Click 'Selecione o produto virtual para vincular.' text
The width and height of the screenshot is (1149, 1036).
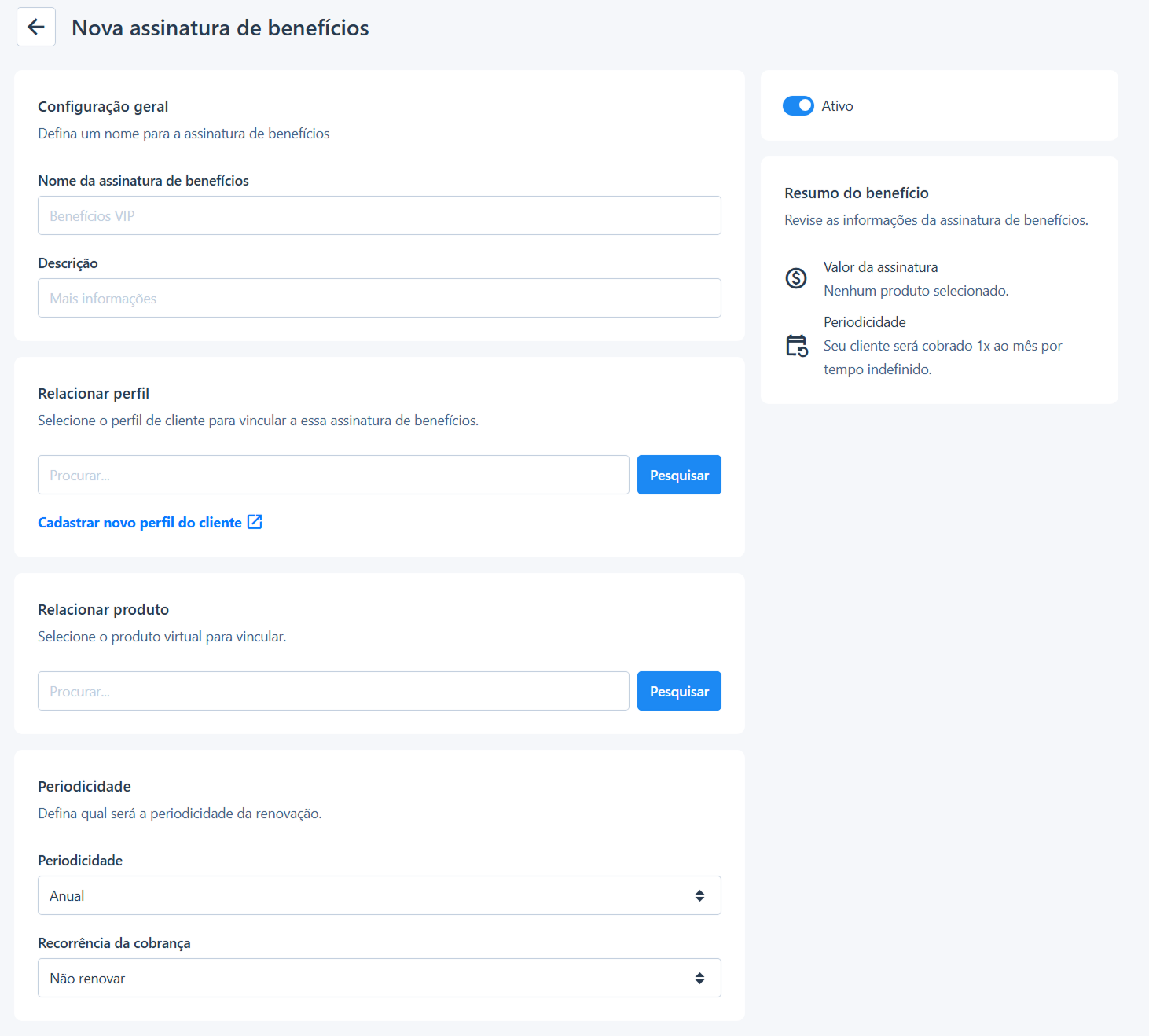[162, 637]
